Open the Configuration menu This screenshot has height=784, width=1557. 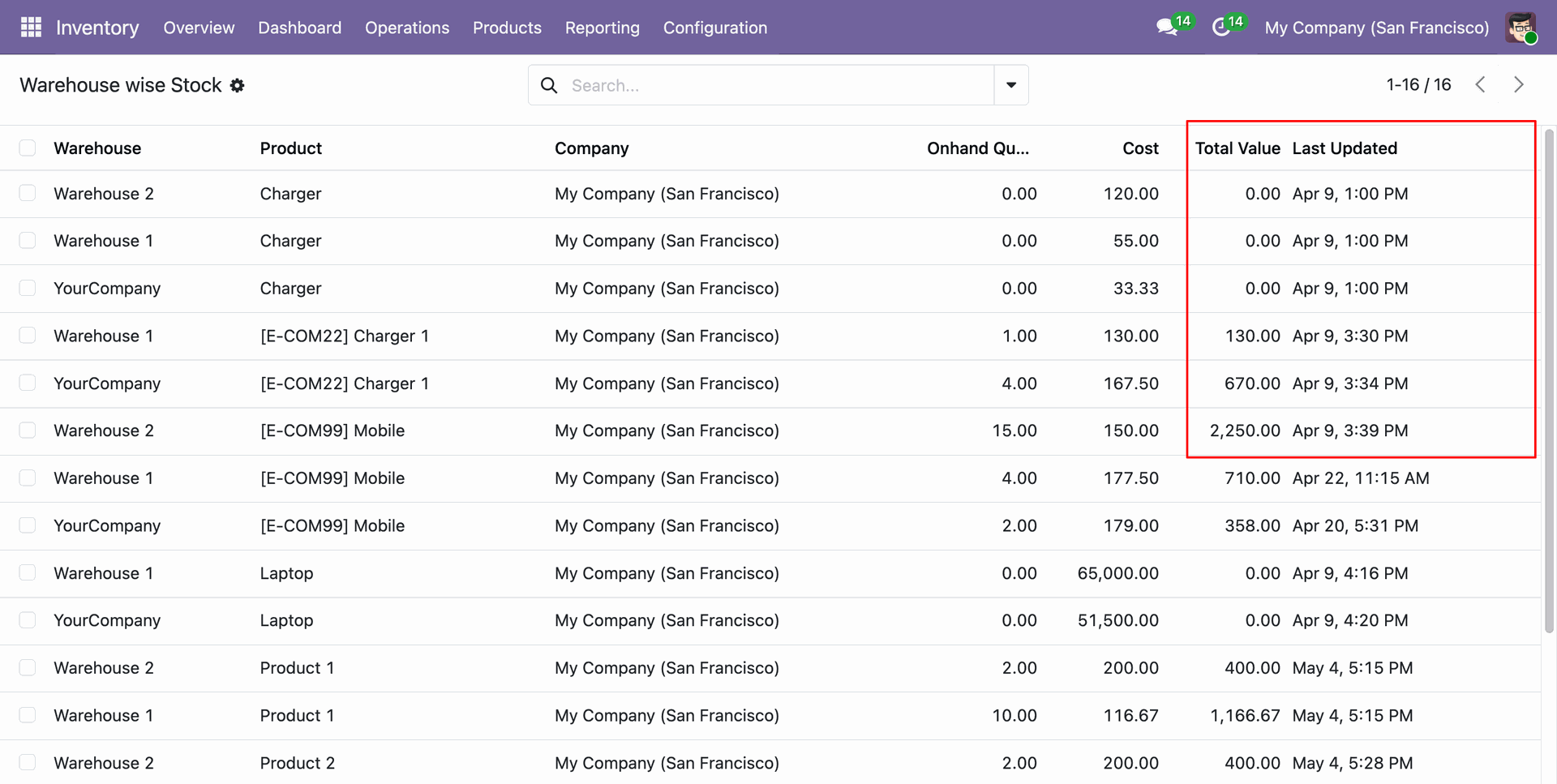(x=715, y=28)
